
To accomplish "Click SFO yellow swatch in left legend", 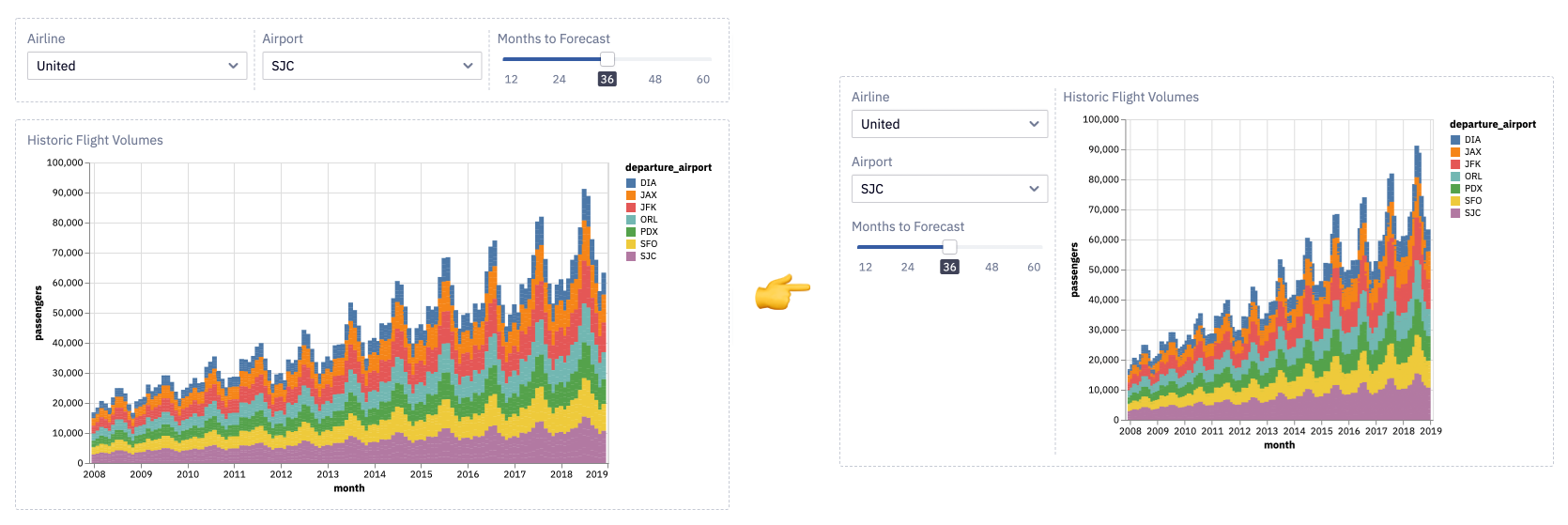I will (x=631, y=244).
